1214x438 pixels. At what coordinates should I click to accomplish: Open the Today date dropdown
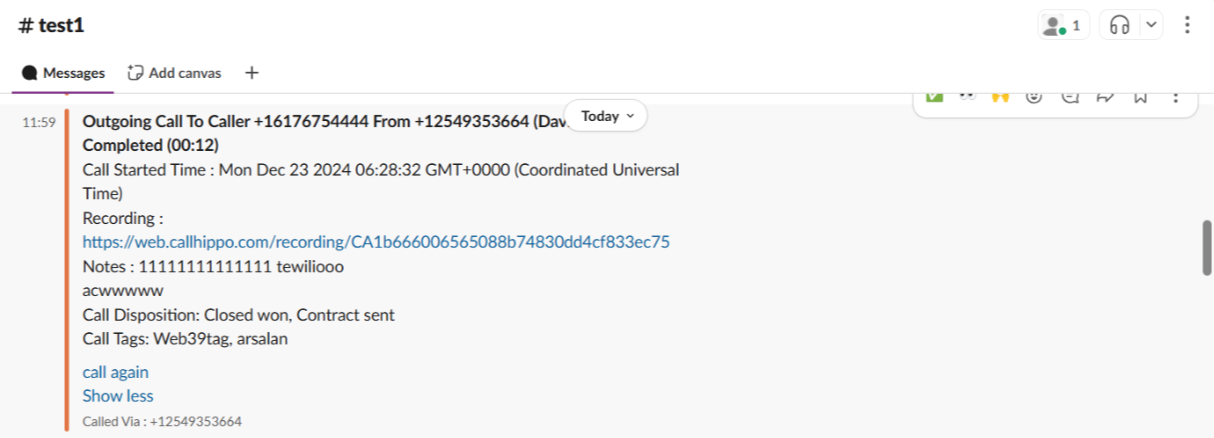click(606, 116)
